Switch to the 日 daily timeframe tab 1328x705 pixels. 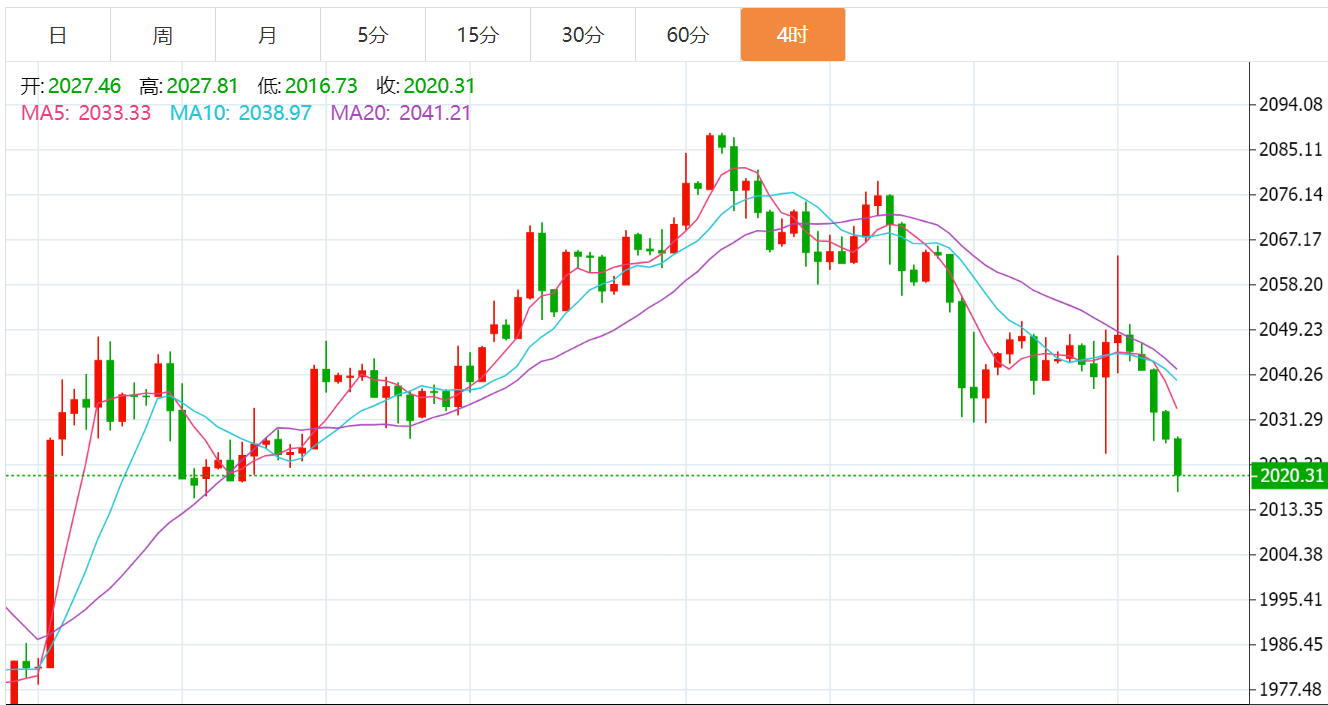point(58,36)
